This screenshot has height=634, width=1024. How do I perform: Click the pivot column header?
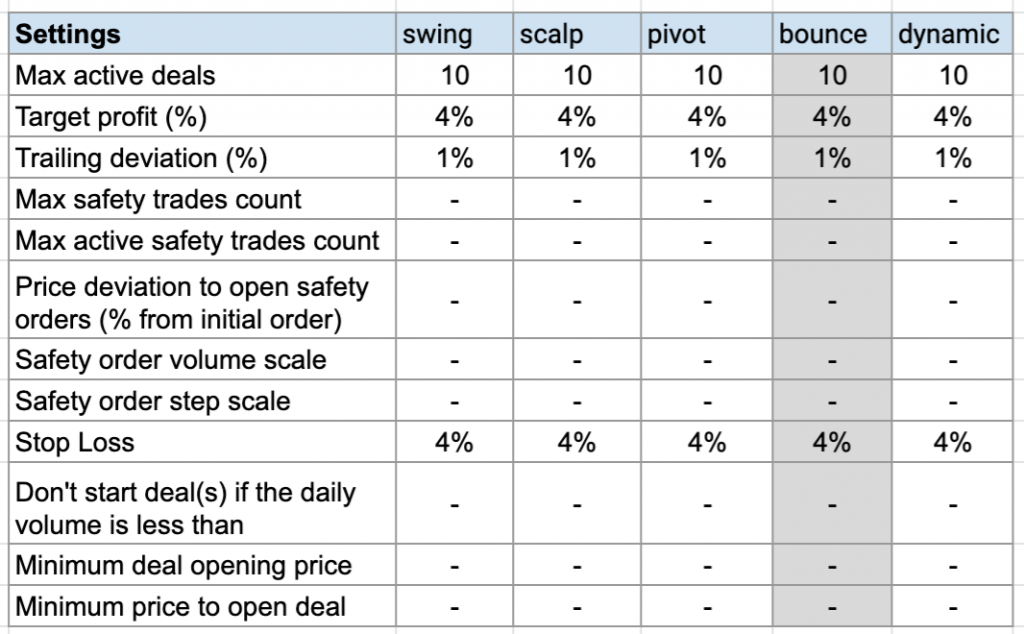(x=677, y=35)
